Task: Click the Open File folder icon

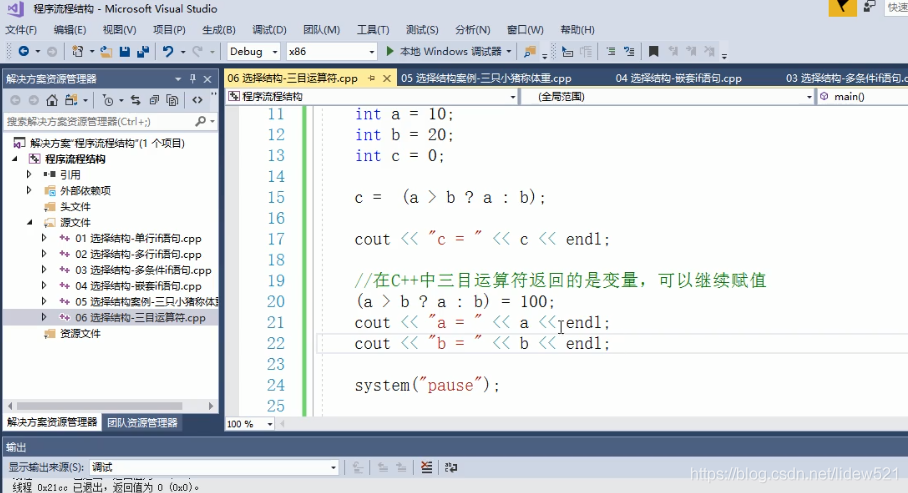Action: [106, 52]
